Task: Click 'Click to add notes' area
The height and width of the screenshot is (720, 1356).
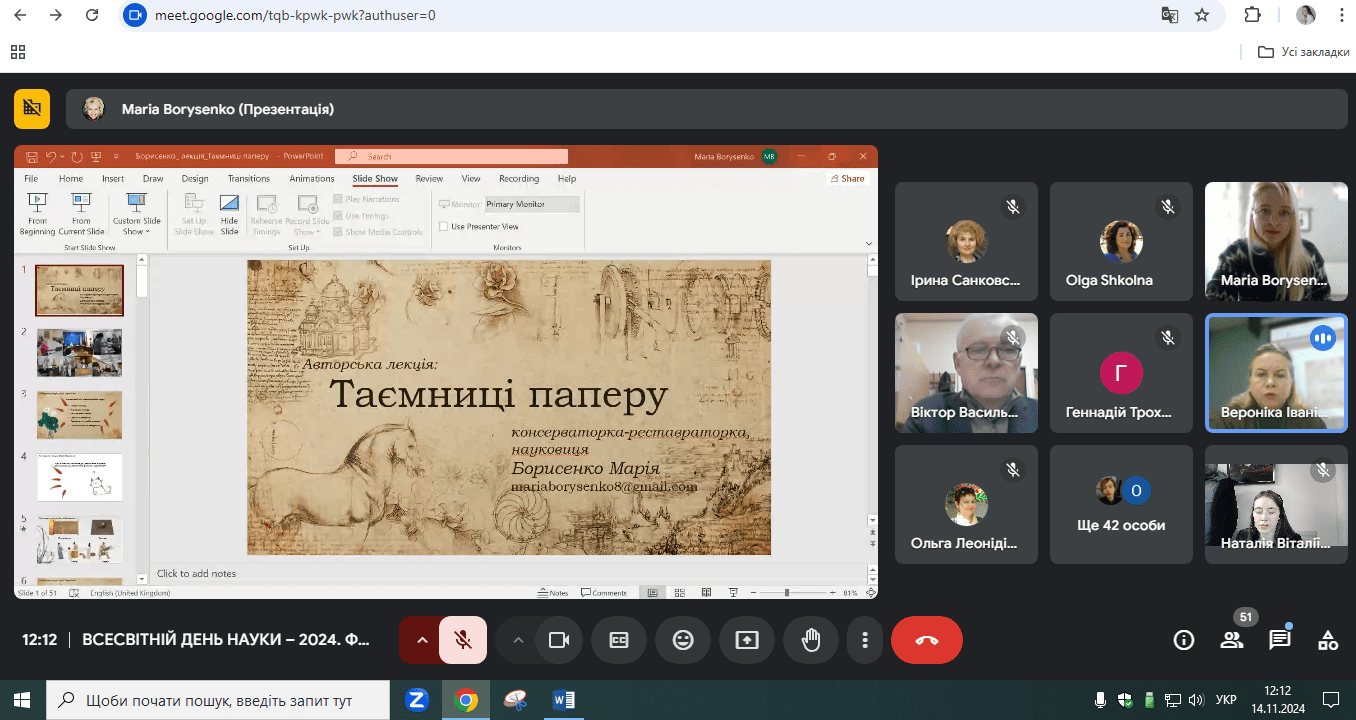Action: coord(196,574)
